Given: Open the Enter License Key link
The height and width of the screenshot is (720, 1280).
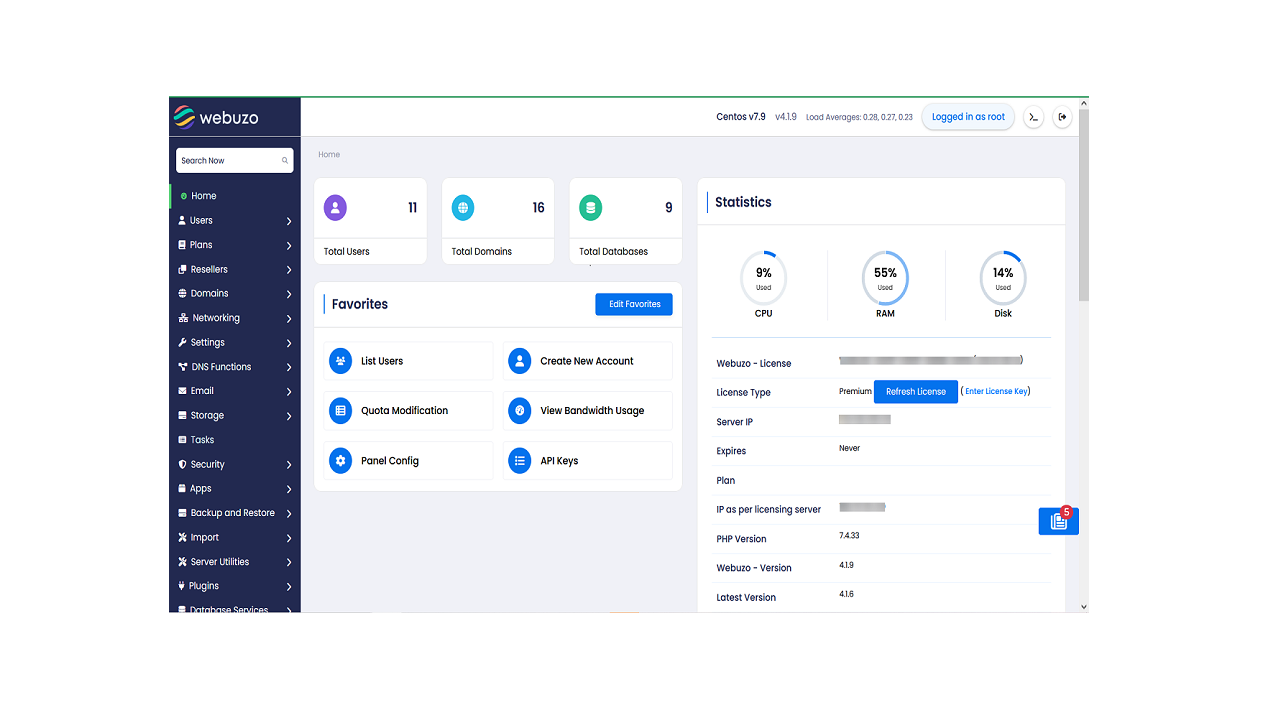Looking at the screenshot, I should pos(996,392).
